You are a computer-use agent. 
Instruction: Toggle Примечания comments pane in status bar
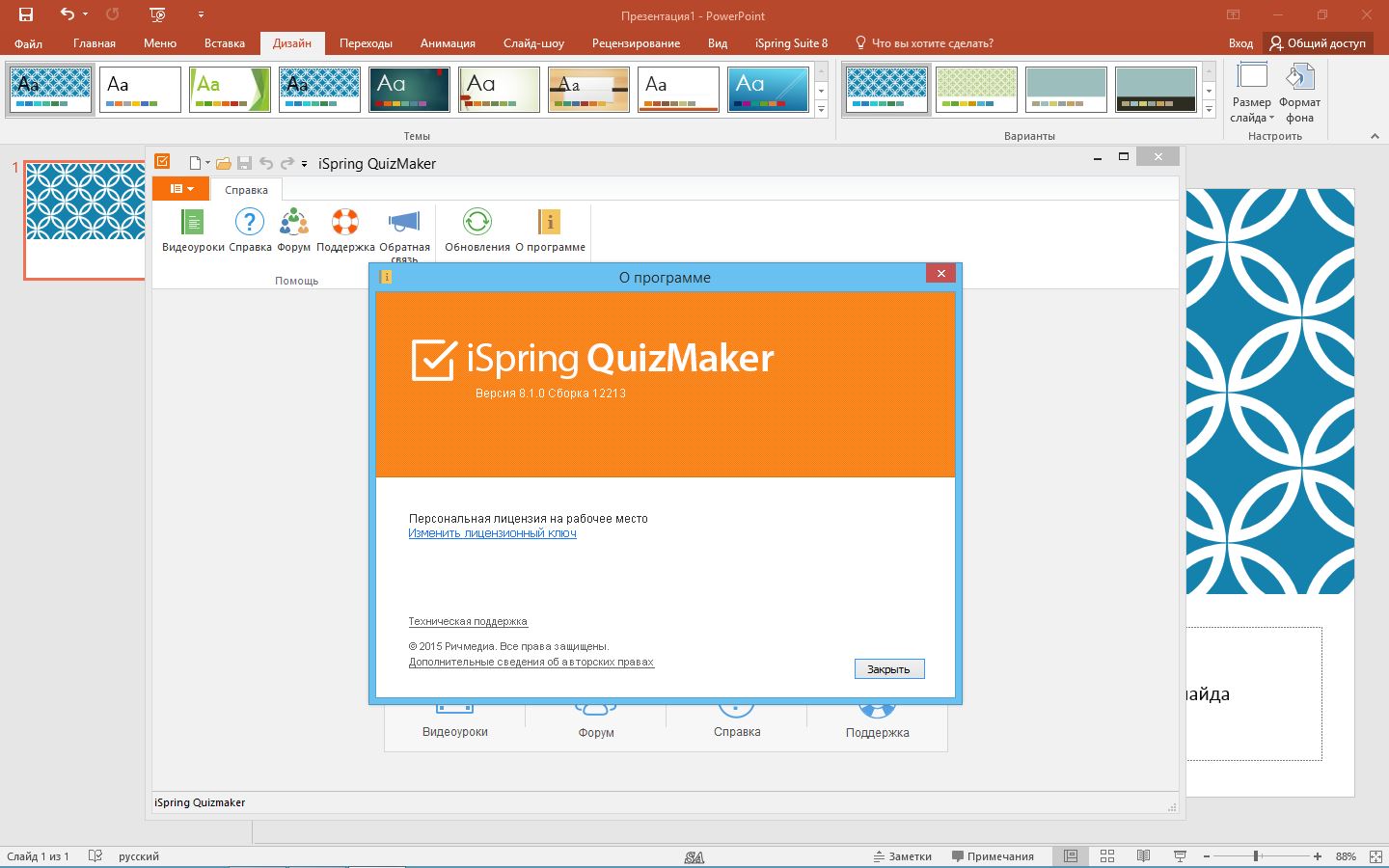coord(993,856)
